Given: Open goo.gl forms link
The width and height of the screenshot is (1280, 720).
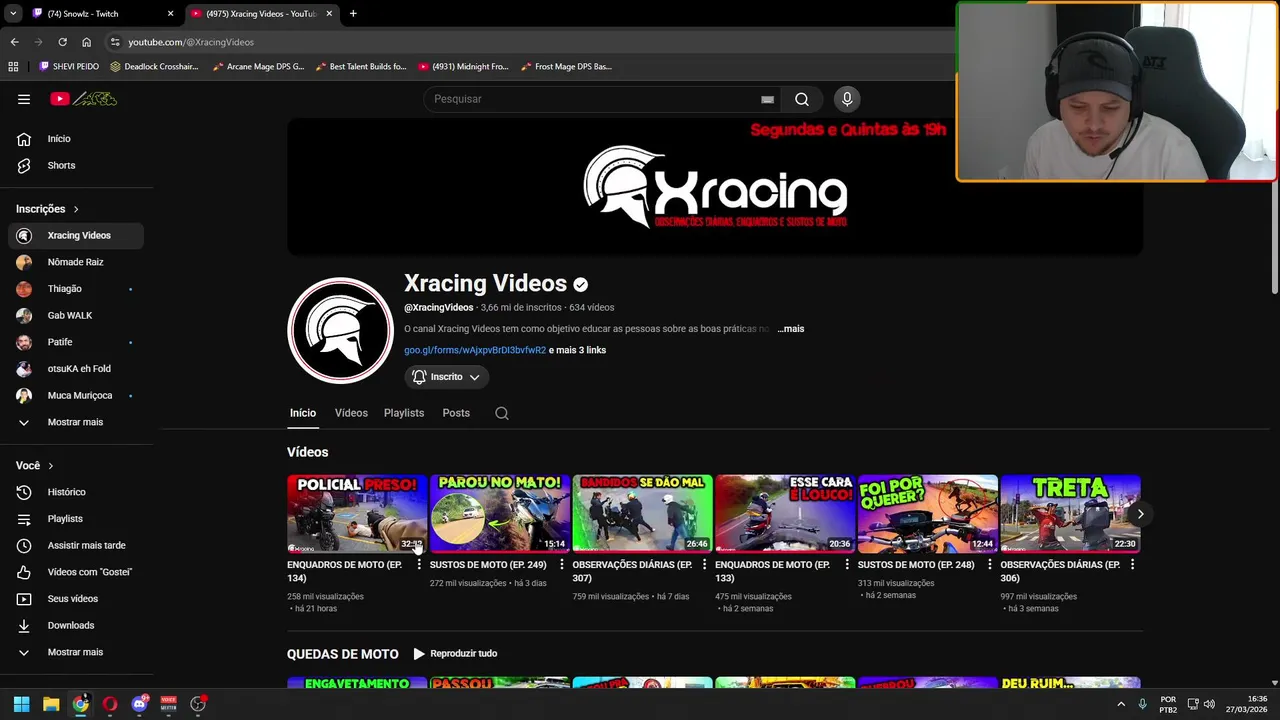Looking at the screenshot, I should coord(475,350).
